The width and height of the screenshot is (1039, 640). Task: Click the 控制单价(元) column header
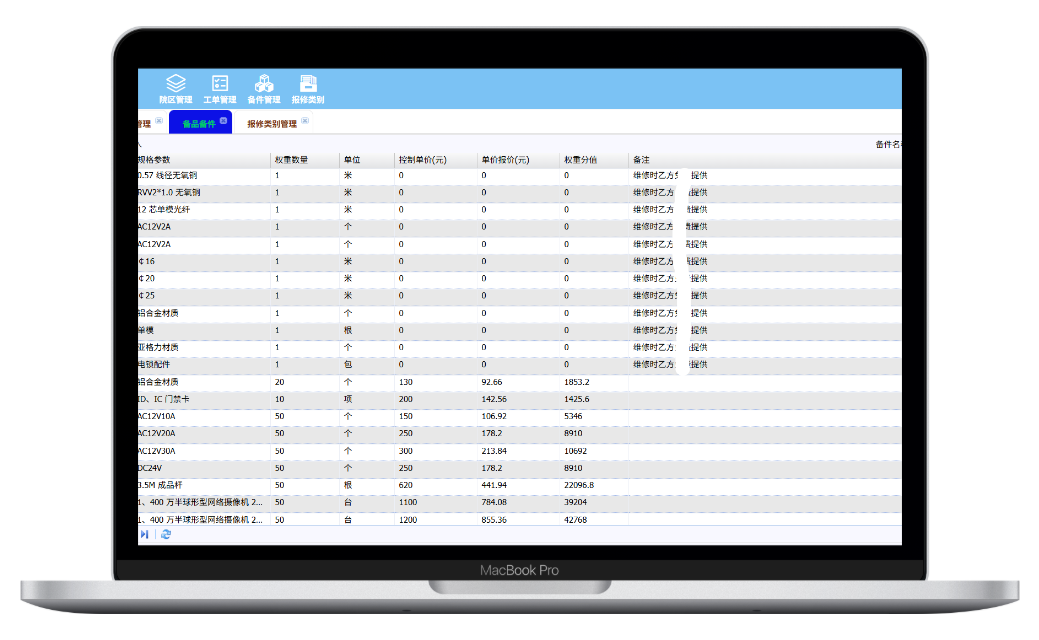[x=422, y=160]
